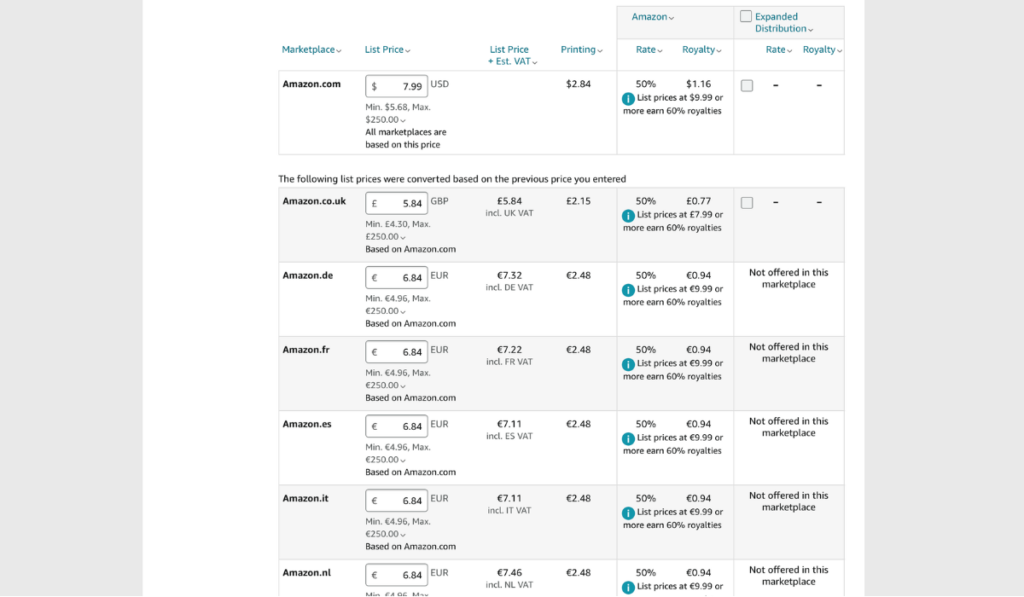This screenshot has width=1024, height=597.
Task: Click info icon in Amazon.co.uk row
Action: [628, 216]
